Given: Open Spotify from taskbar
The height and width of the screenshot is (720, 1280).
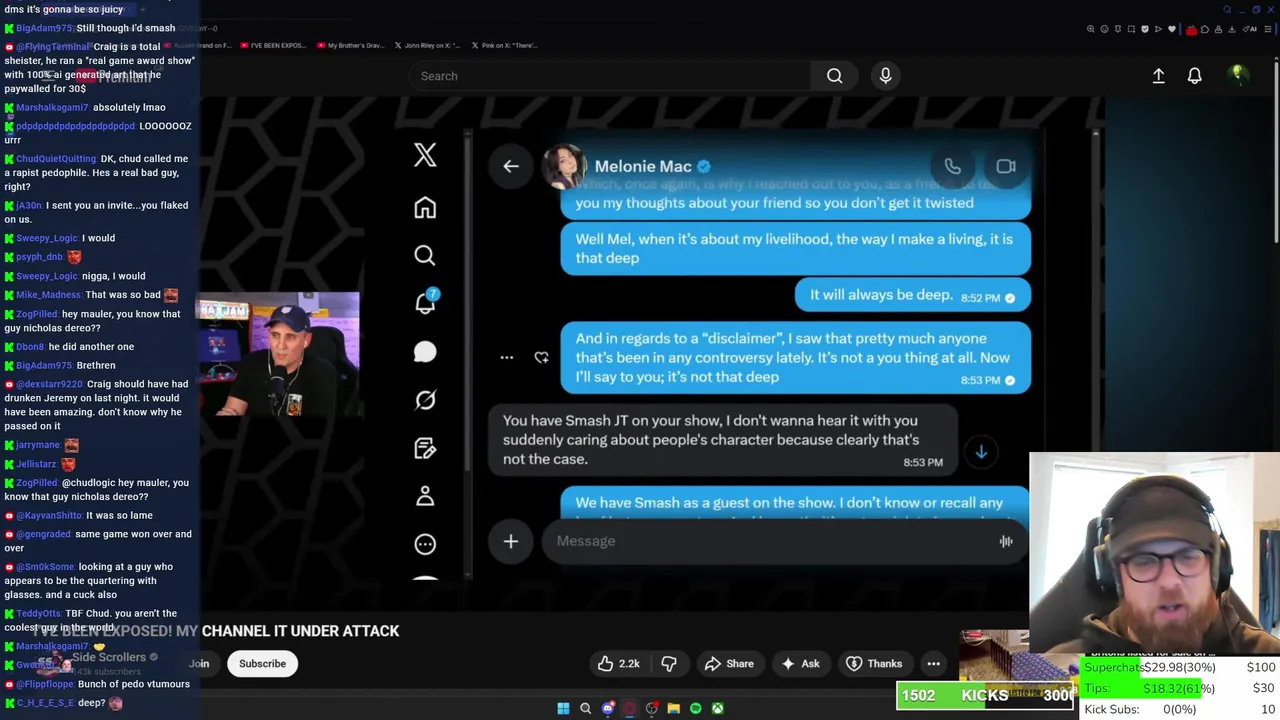Looking at the screenshot, I should tap(695, 709).
